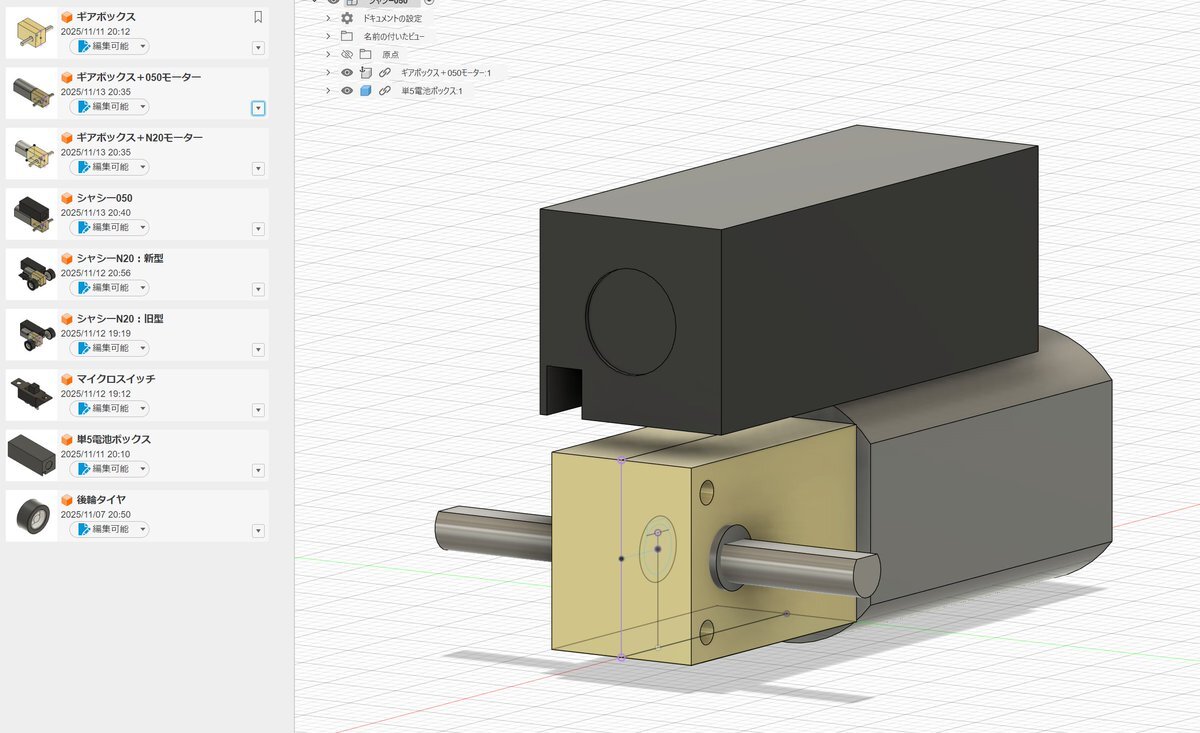Click the blue component cube icon for 単5電池ボックス:1
This screenshot has height=733, width=1200.
(365, 91)
